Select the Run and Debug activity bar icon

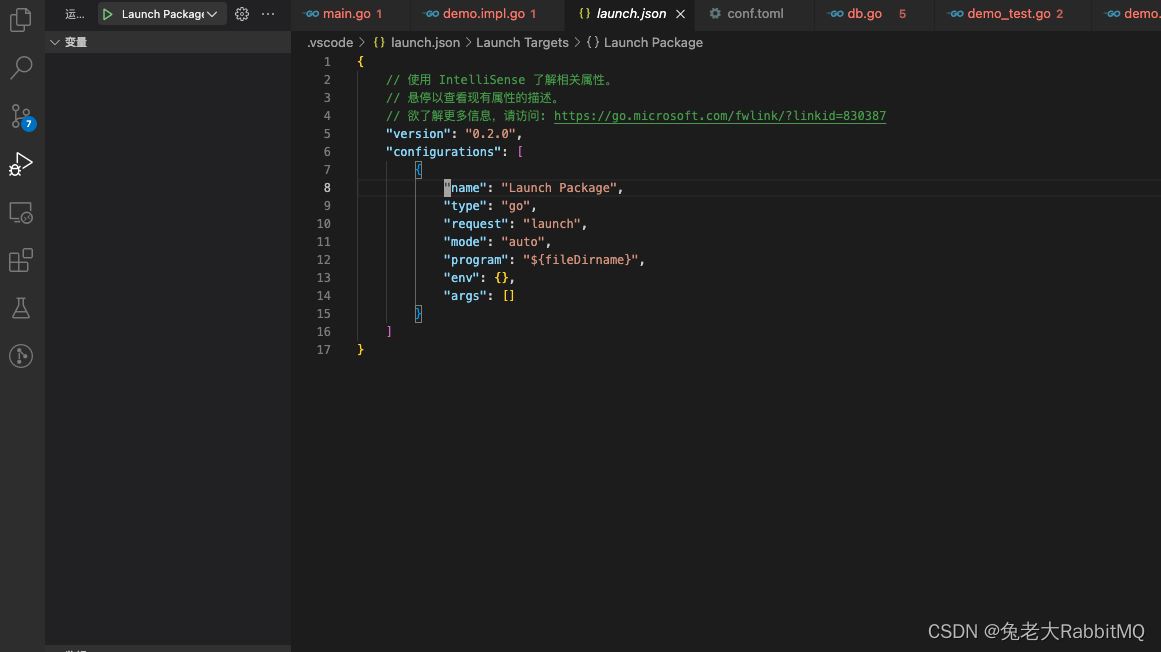(x=20, y=163)
